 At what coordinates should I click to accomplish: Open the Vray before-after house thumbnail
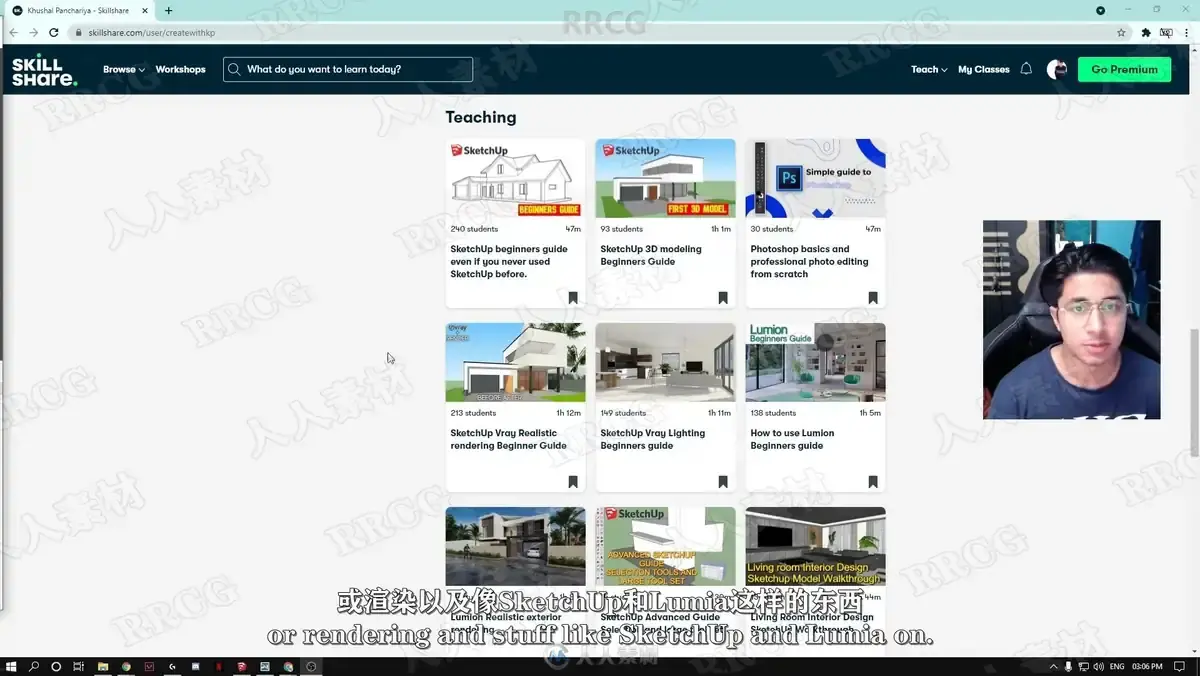point(515,362)
